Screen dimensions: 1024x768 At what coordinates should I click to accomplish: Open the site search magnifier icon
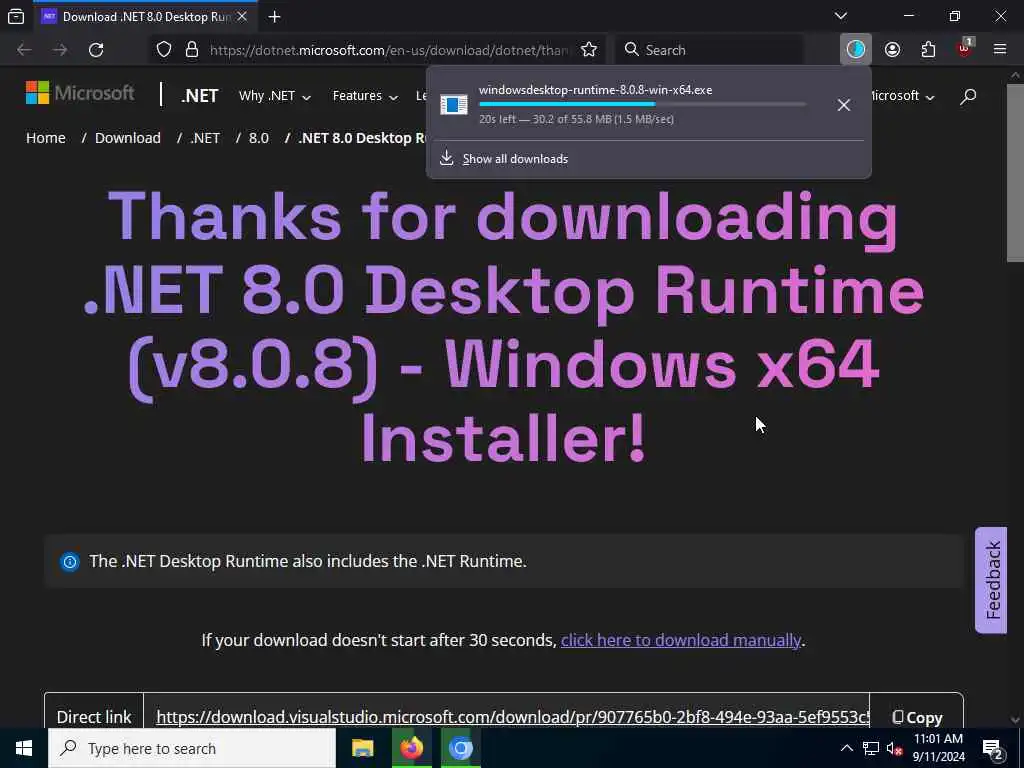[x=968, y=96]
